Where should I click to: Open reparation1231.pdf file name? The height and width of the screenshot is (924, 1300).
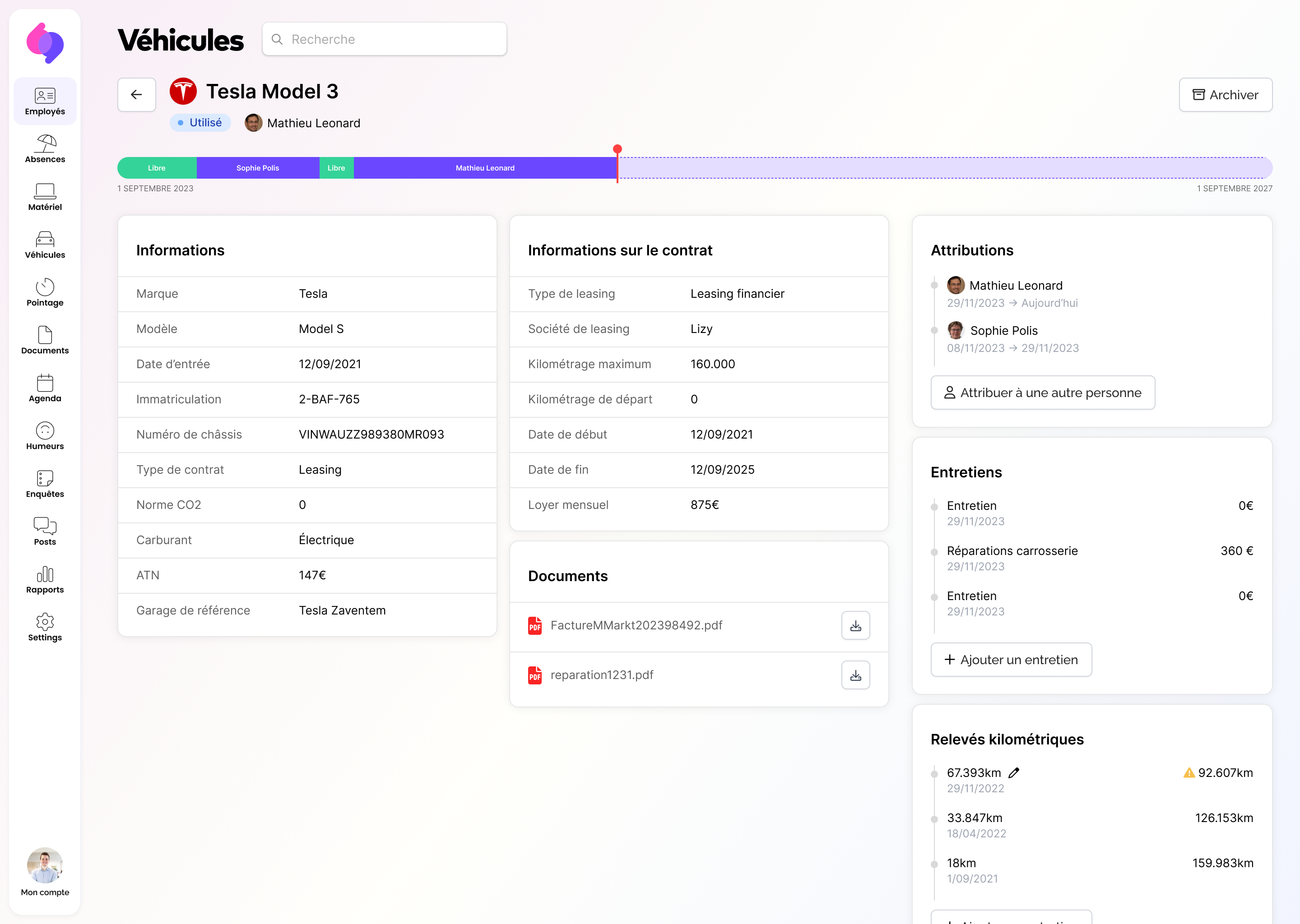coord(602,675)
